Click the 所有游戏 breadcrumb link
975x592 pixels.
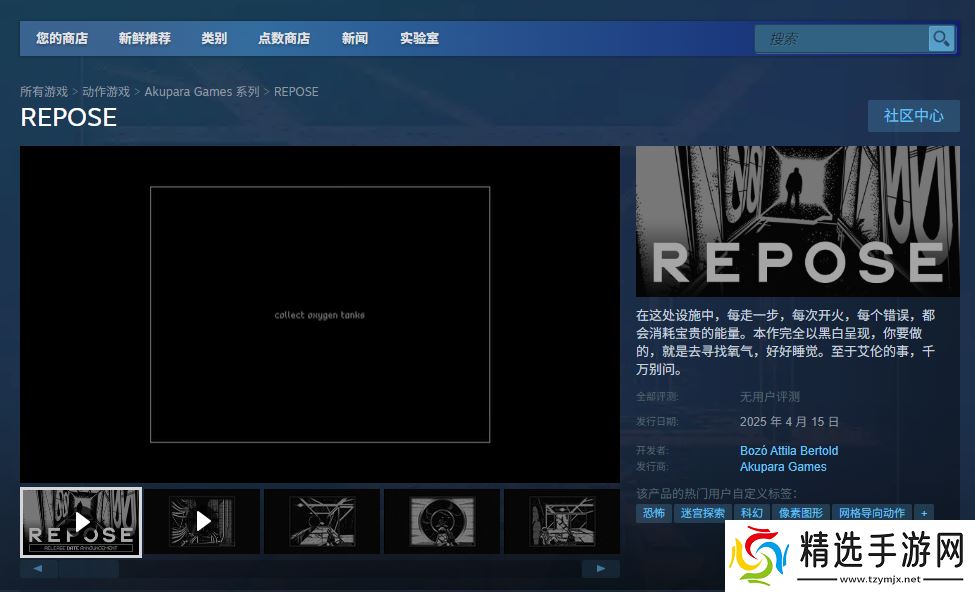coord(44,92)
